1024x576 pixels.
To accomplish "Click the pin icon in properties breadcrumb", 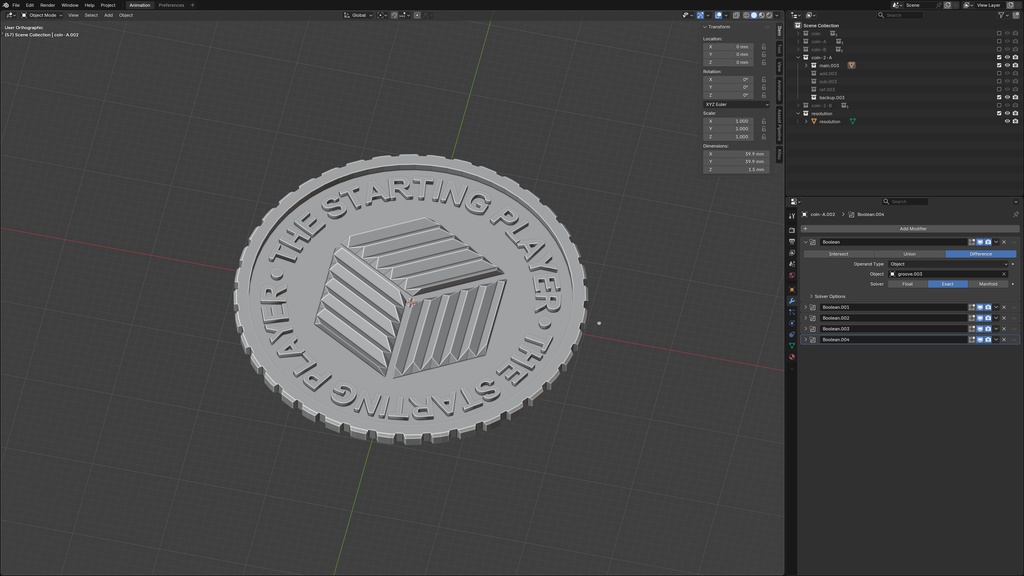I will click(1016, 214).
